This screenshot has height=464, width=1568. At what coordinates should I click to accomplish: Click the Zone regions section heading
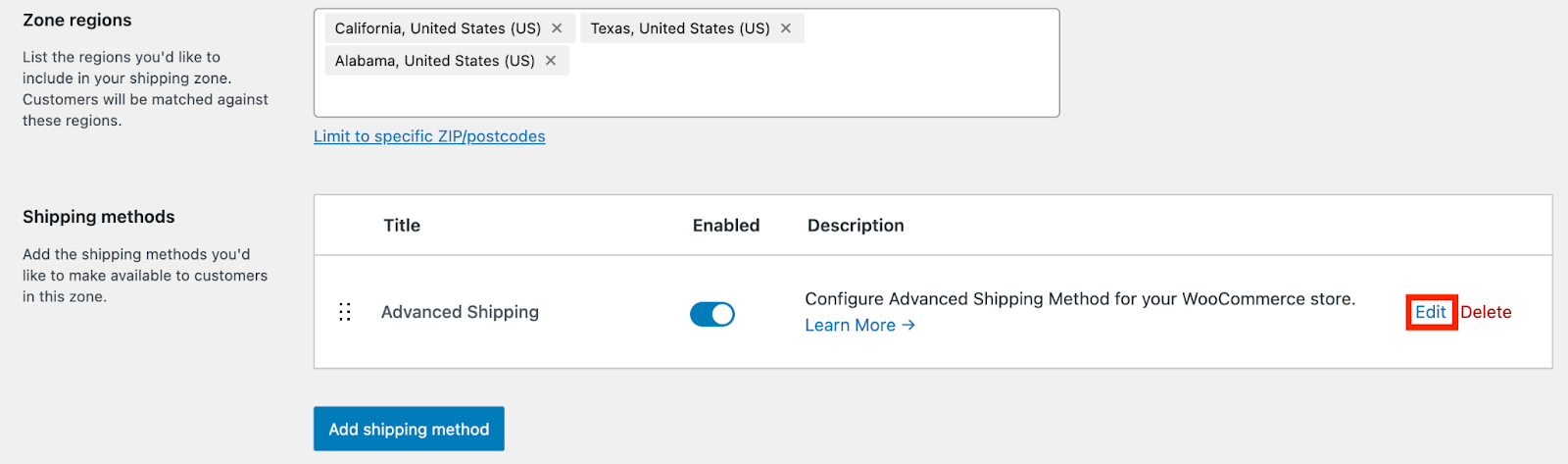77,20
